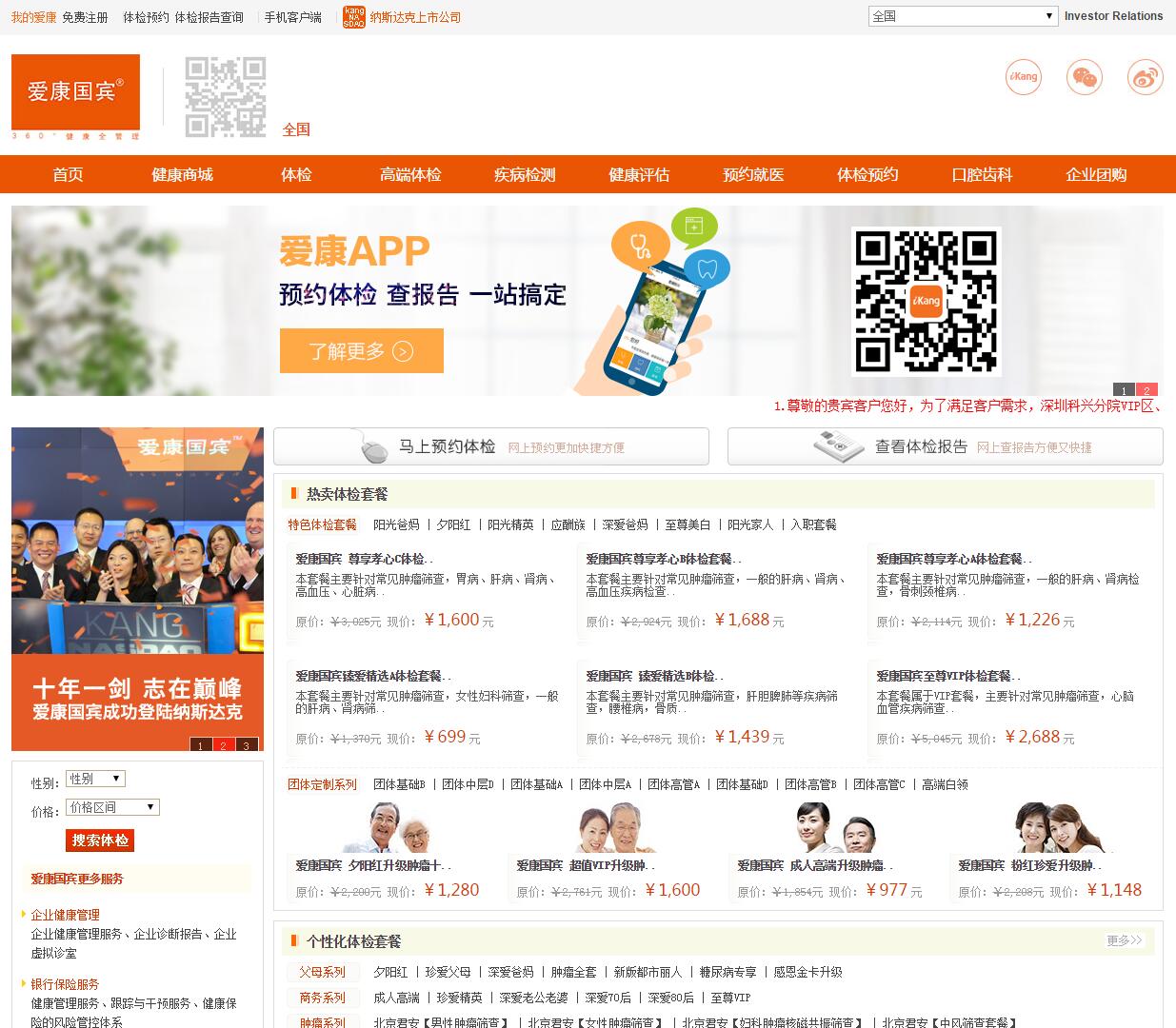
Task: Open 健康商城 in the navigation bar
Action: [182, 174]
